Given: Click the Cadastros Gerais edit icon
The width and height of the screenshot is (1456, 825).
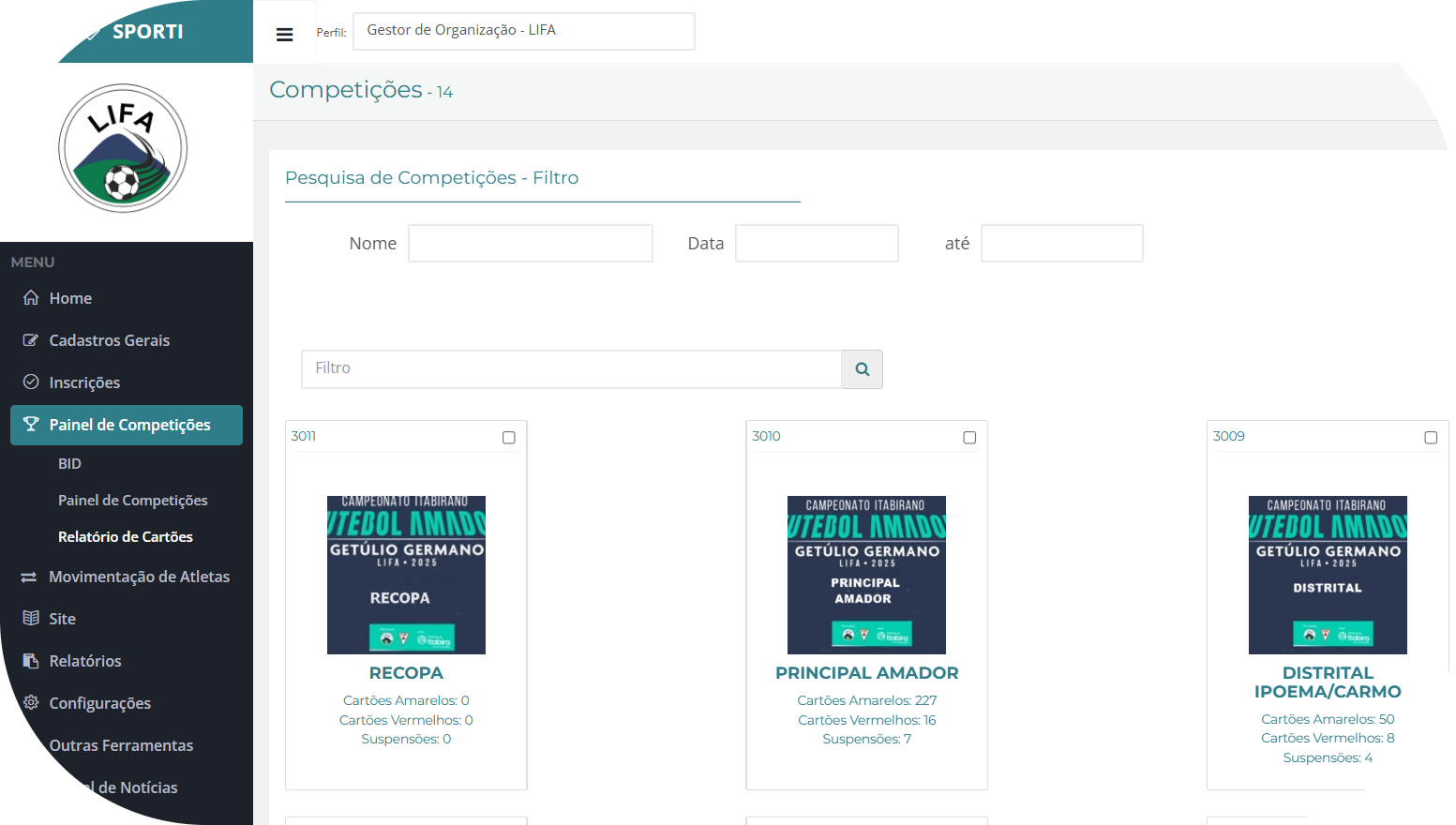Looking at the screenshot, I should 31,340.
